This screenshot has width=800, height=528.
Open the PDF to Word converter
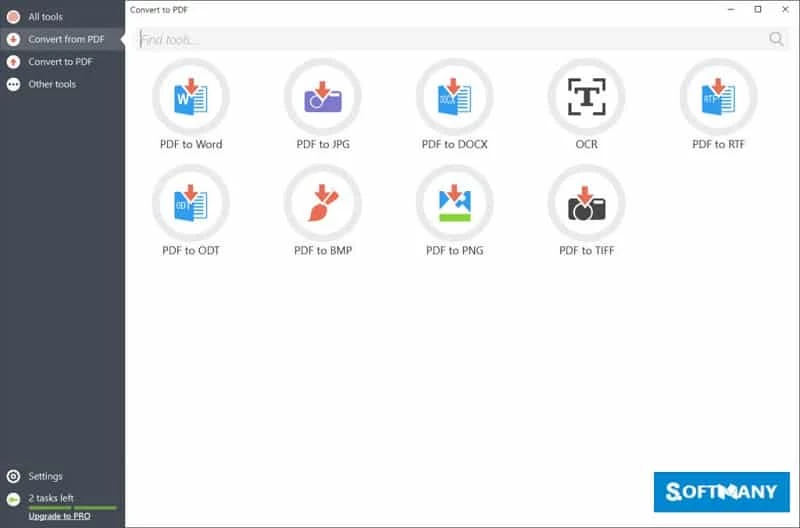pos(191,97)
